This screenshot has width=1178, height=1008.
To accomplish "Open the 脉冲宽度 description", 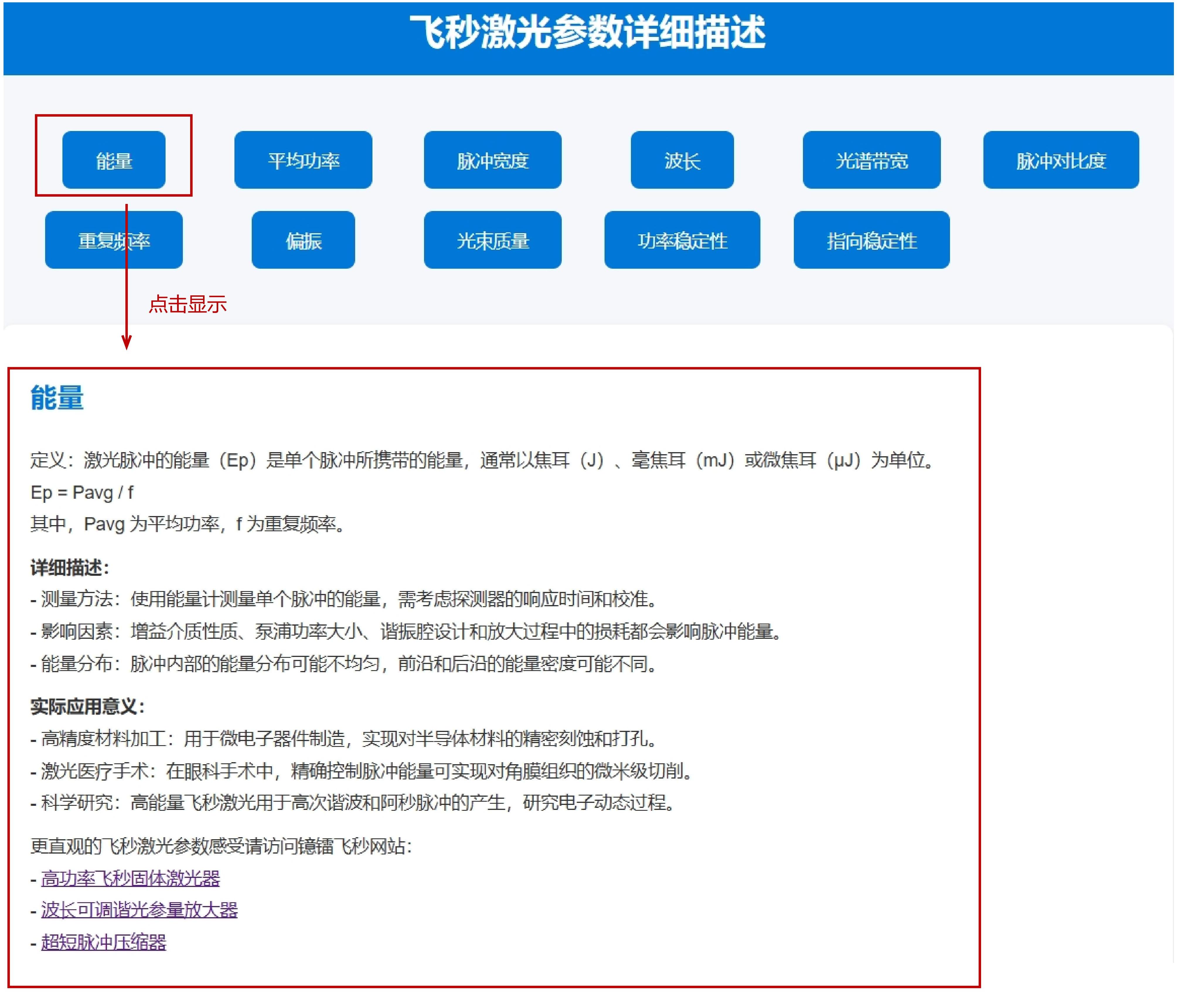I will [492, 160].
